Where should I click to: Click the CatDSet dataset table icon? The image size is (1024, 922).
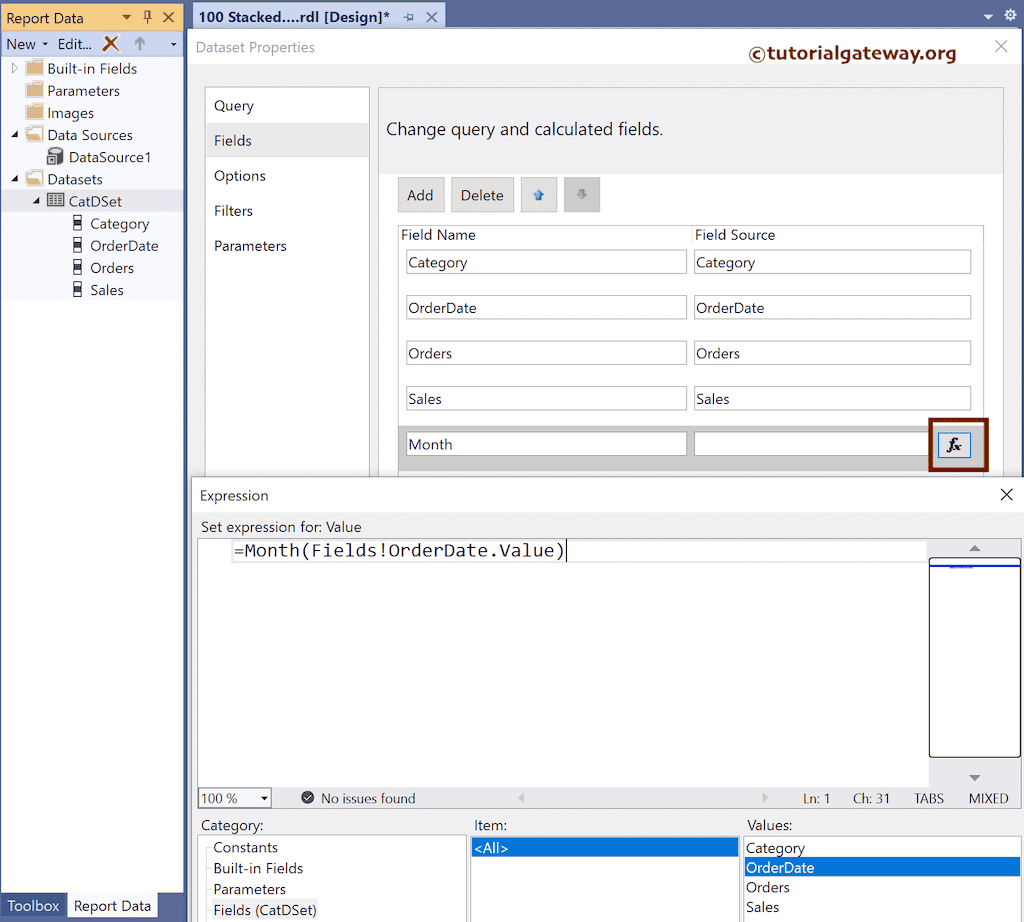tap(56, 200)
